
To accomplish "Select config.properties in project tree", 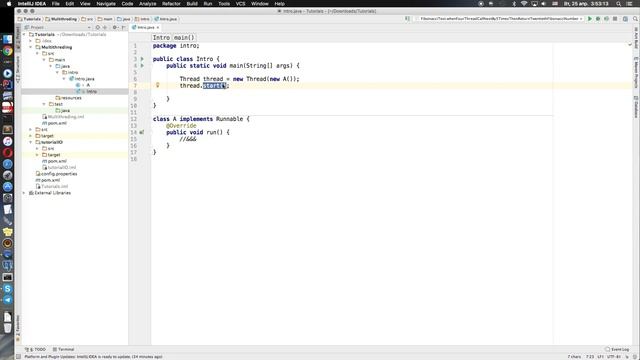I will [x=56, y=174].
